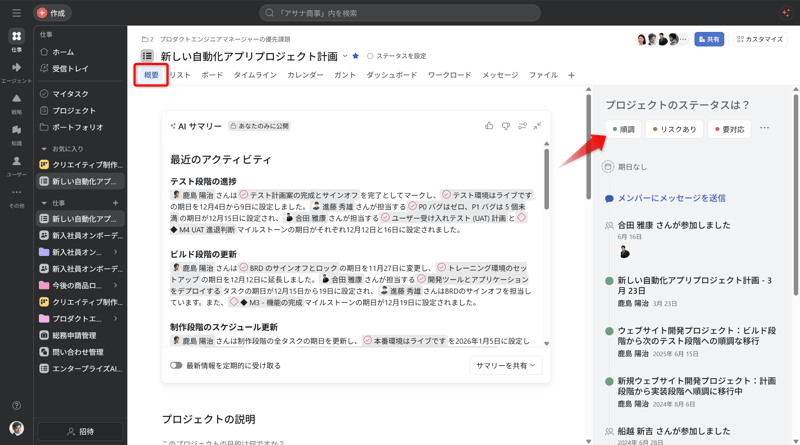Screen dimensions: 800x445
Task: Click thumbs up on AI サマリー
Action: point(489,126)
